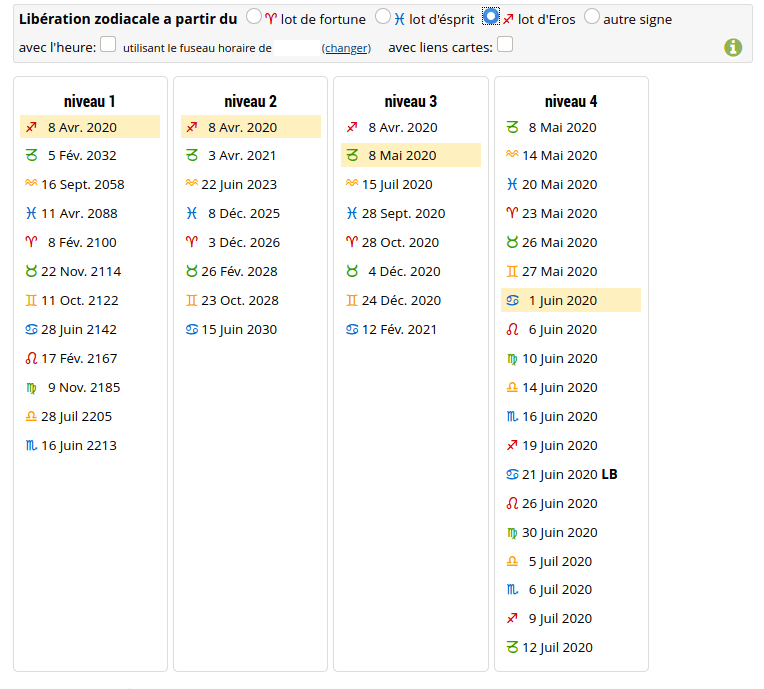764x689 pixels.
Task: Open level 3 period 28 Sept. 2020
Action: (x=403, y=213)
